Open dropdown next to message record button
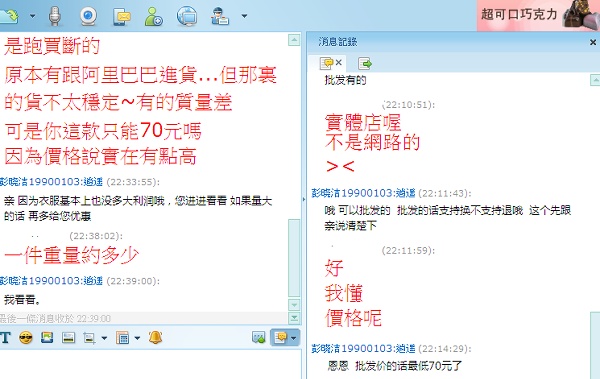The width and height of the screenshot is (600, 379). 293,338
